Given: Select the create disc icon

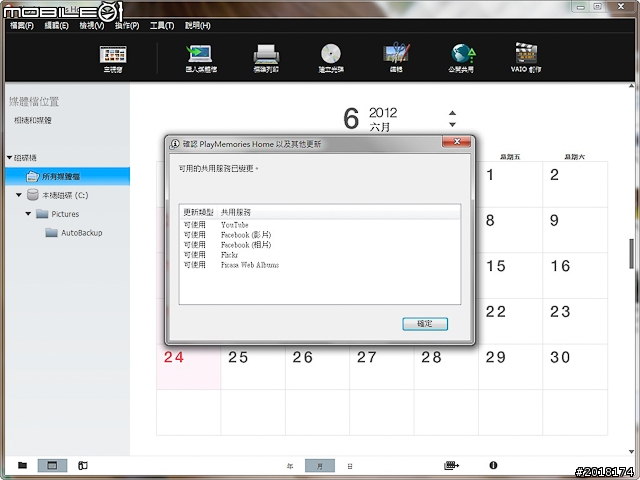Looking at the screenshot, I should [x=331, y=55].
